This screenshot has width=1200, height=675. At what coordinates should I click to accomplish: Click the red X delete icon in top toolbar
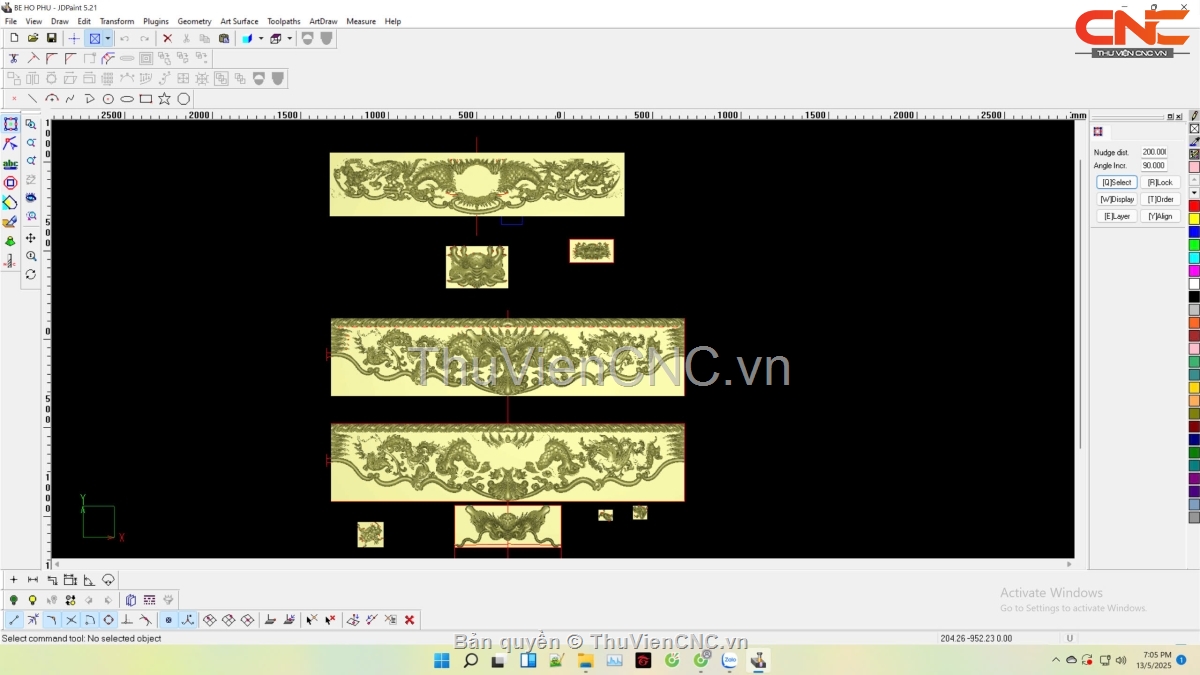coord(167,38)
